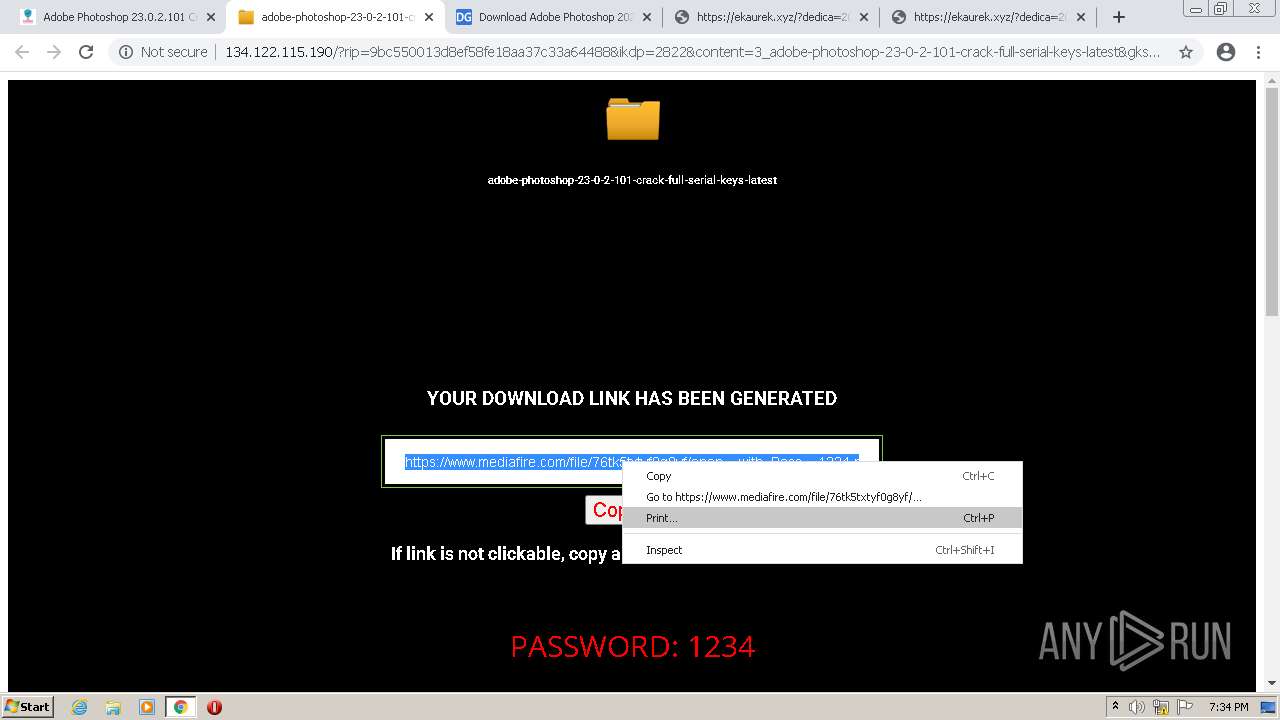The height and width of the screenshot is (720, 1280).
Task: Click the PASSWORD: 1234 text
Action: pyautogui.click(x=632, y=647)
